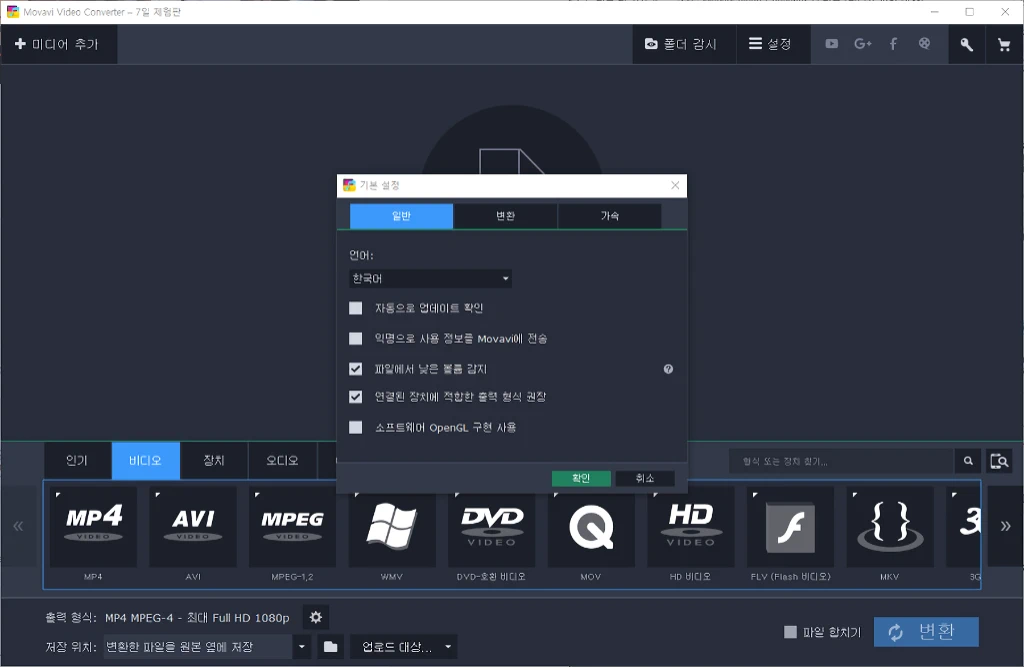
Task: Show previous formats with left arrows
Action: [x=18, y=526]
